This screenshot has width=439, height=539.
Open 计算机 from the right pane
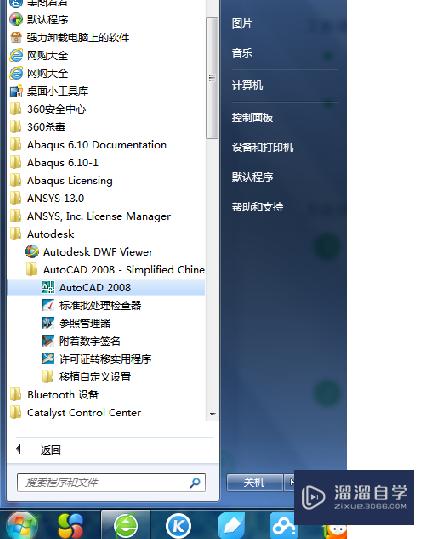(x=248, y=85)
